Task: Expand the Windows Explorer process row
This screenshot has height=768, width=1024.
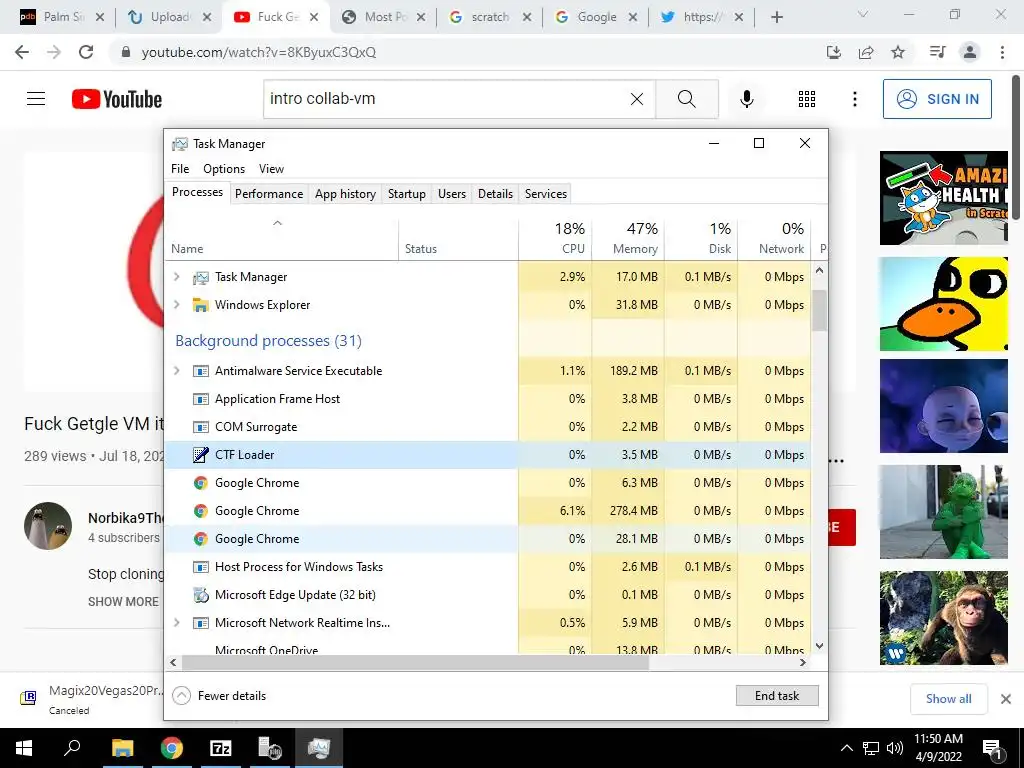Action: [176, 305]
